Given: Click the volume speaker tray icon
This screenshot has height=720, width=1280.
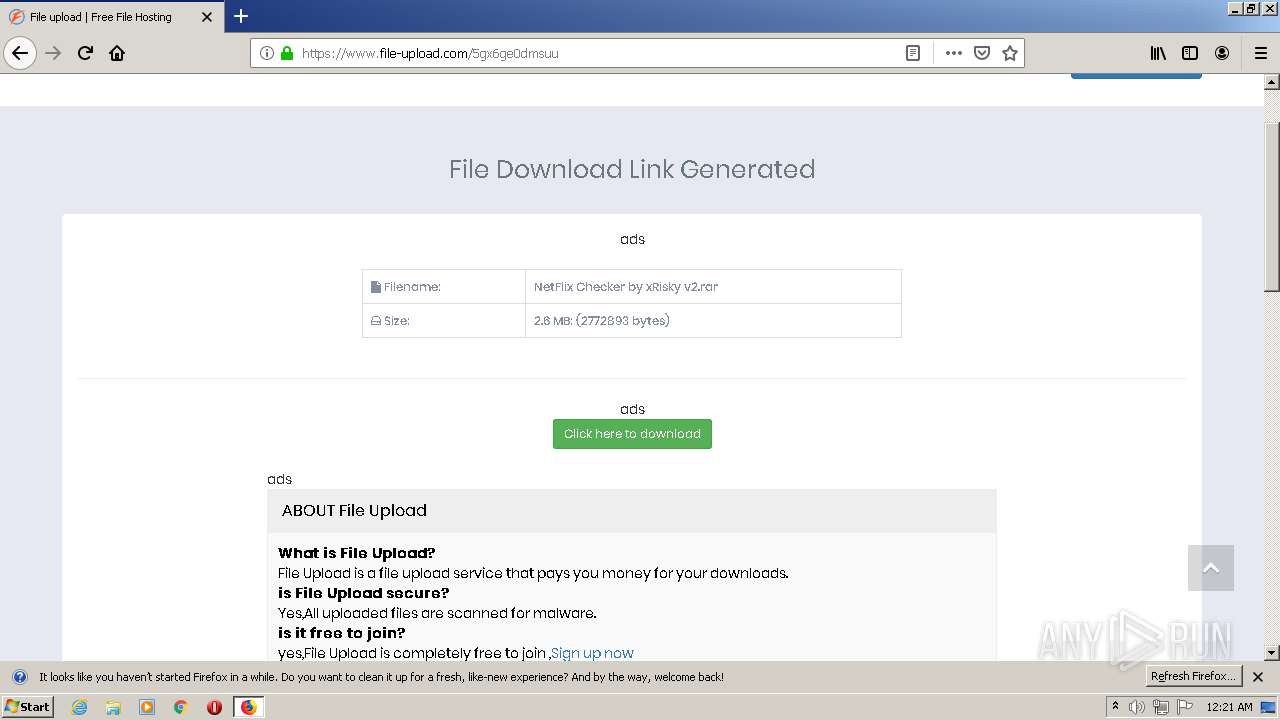Looking at the screenshot, I should click(x=1137, y=707).
